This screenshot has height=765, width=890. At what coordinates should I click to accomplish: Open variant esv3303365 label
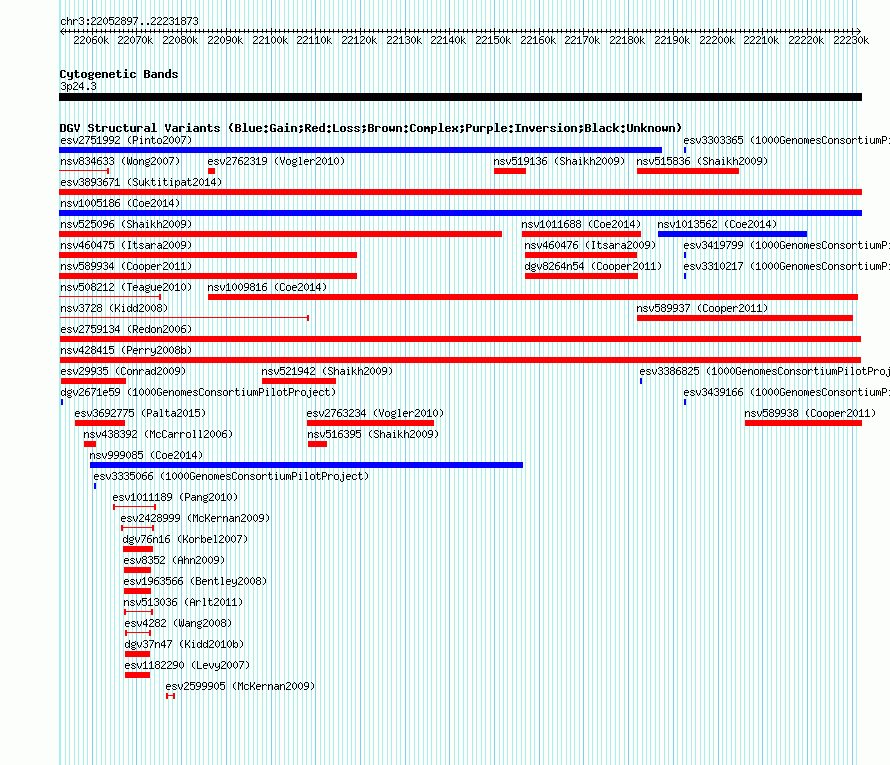pos(786,140)
